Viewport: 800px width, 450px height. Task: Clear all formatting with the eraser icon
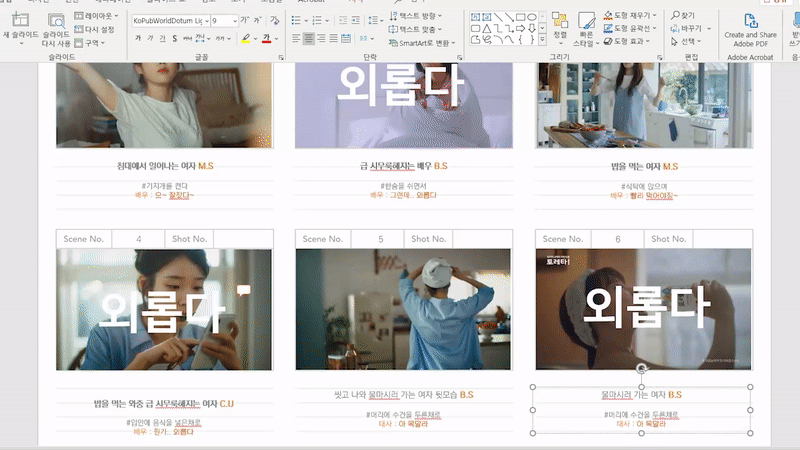(274, 20)
